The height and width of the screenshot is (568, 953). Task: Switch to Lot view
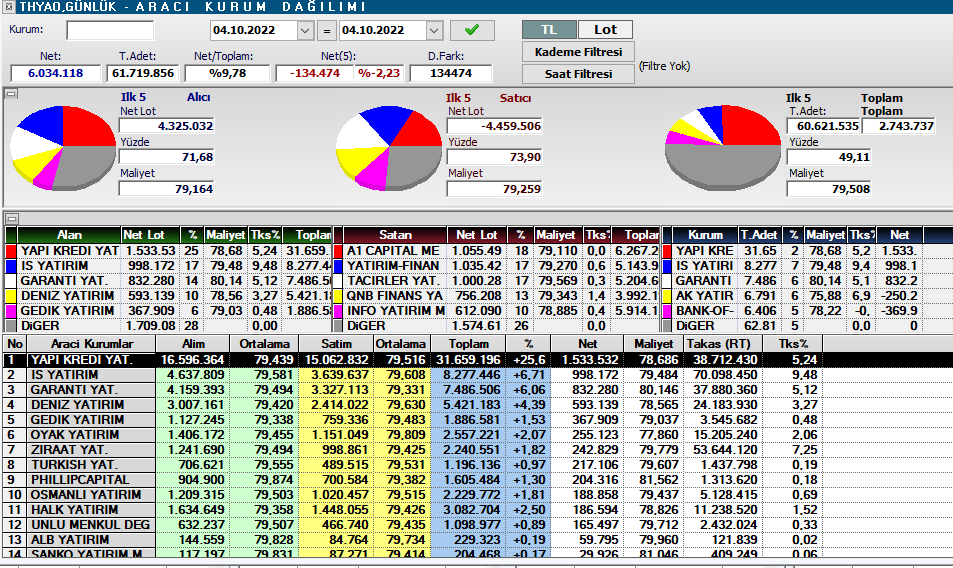[605, 30]
